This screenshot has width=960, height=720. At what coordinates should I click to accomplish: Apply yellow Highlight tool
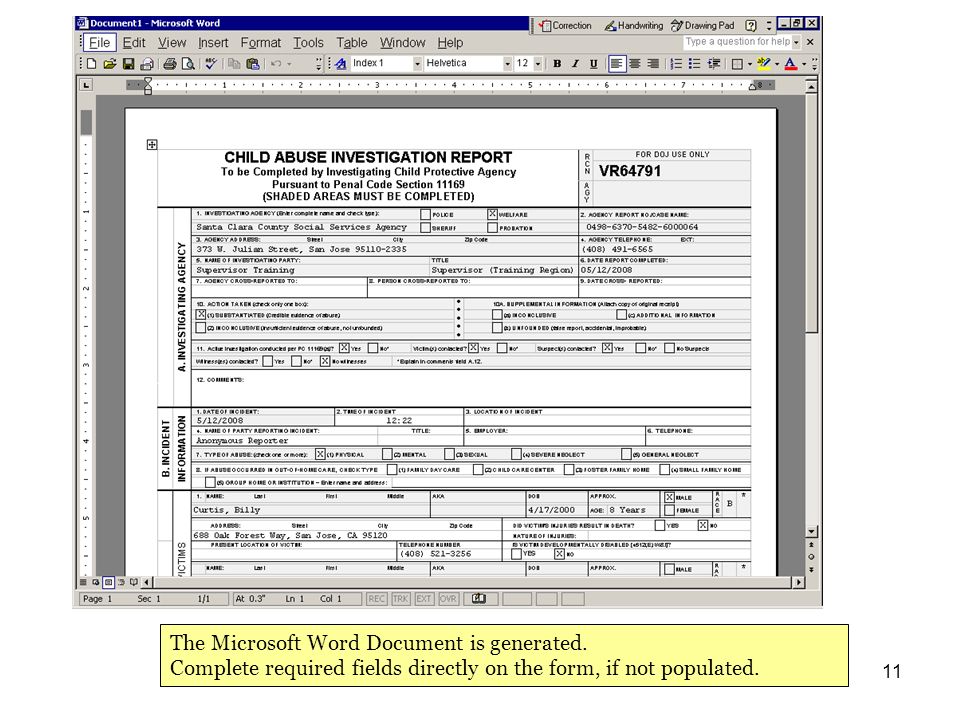(x=763, y=64)
